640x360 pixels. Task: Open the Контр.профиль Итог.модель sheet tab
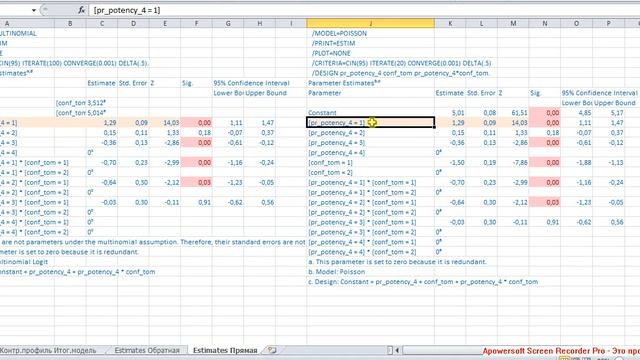click(x=48, y=350)
